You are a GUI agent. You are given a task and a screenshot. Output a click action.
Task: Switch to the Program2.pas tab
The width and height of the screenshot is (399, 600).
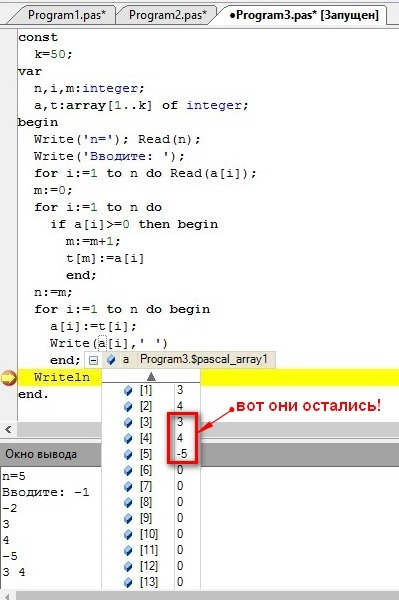pyautogui.click(x=168, y=15)
